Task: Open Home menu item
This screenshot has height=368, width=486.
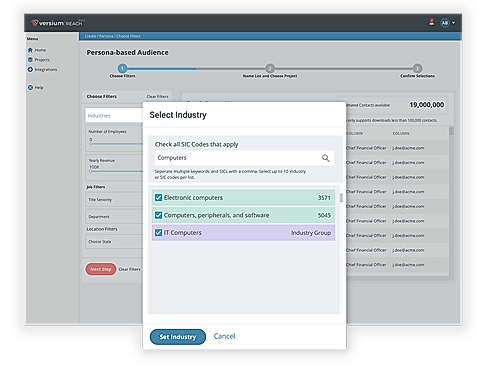Action: point(40,50)
